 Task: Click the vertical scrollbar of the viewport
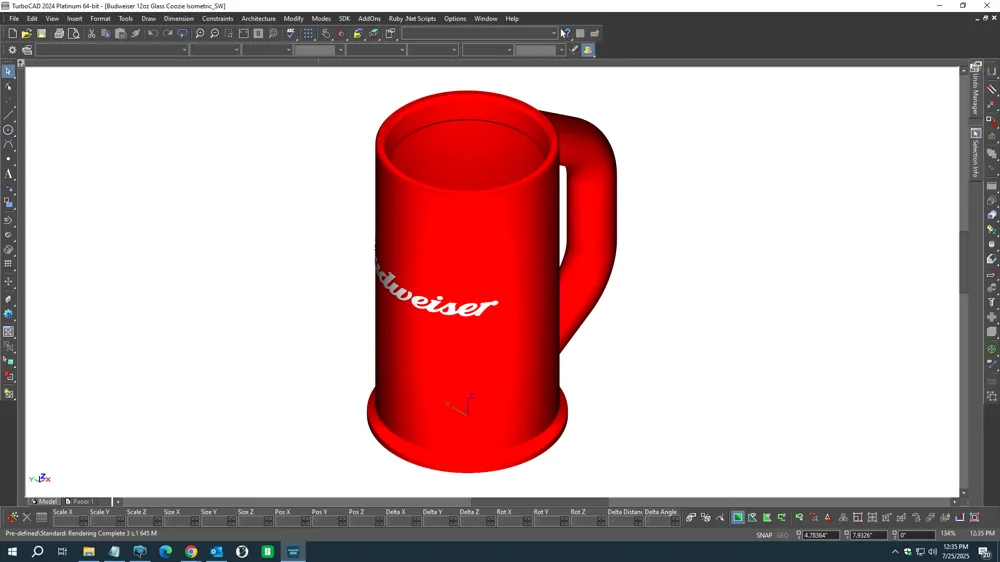tap(963, 281)
